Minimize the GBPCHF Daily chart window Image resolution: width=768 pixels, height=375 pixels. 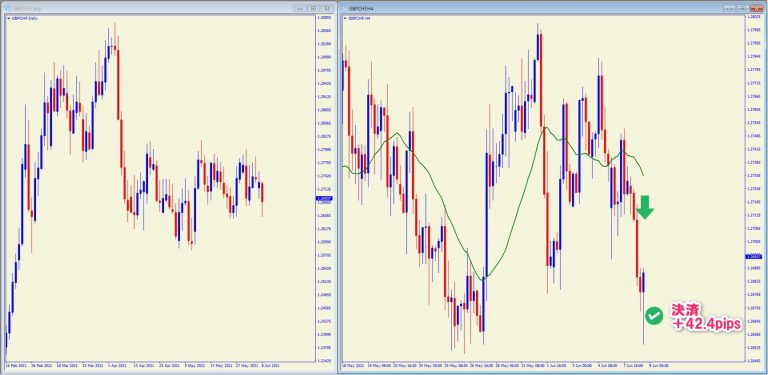(x=300, y=8)
